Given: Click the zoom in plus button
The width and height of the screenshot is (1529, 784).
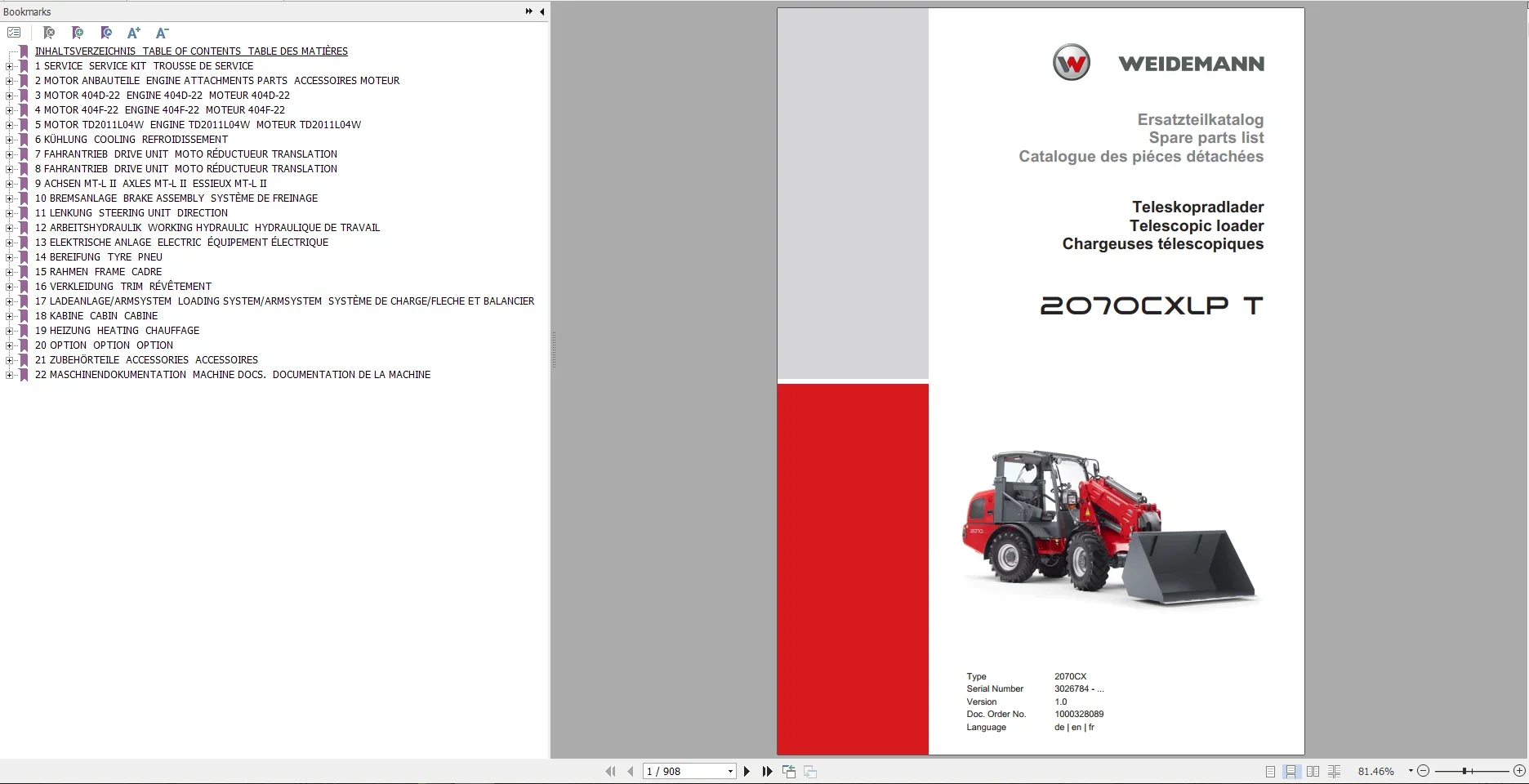Looking at the screenshot, I should 1519,771.
